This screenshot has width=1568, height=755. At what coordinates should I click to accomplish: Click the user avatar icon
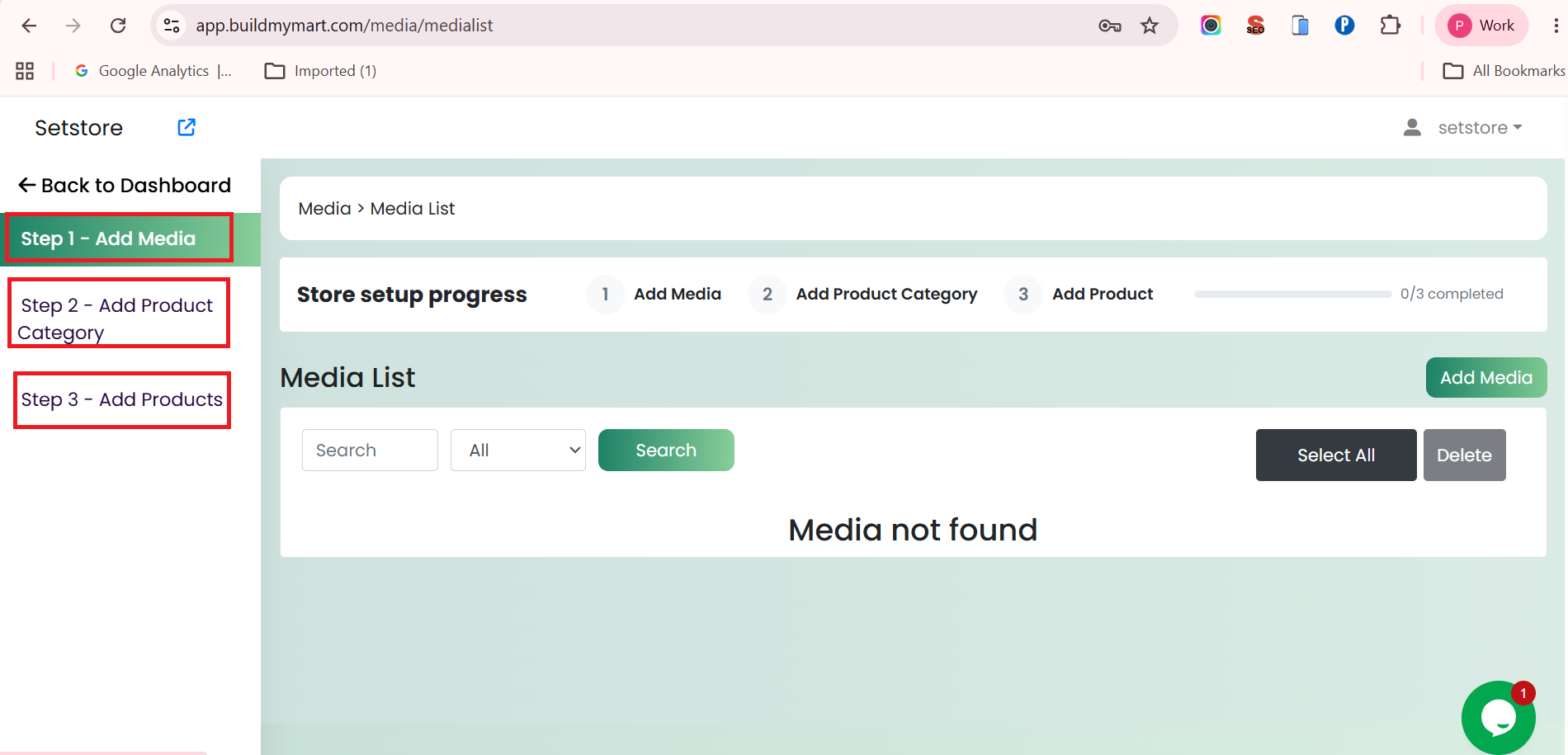1412,127
